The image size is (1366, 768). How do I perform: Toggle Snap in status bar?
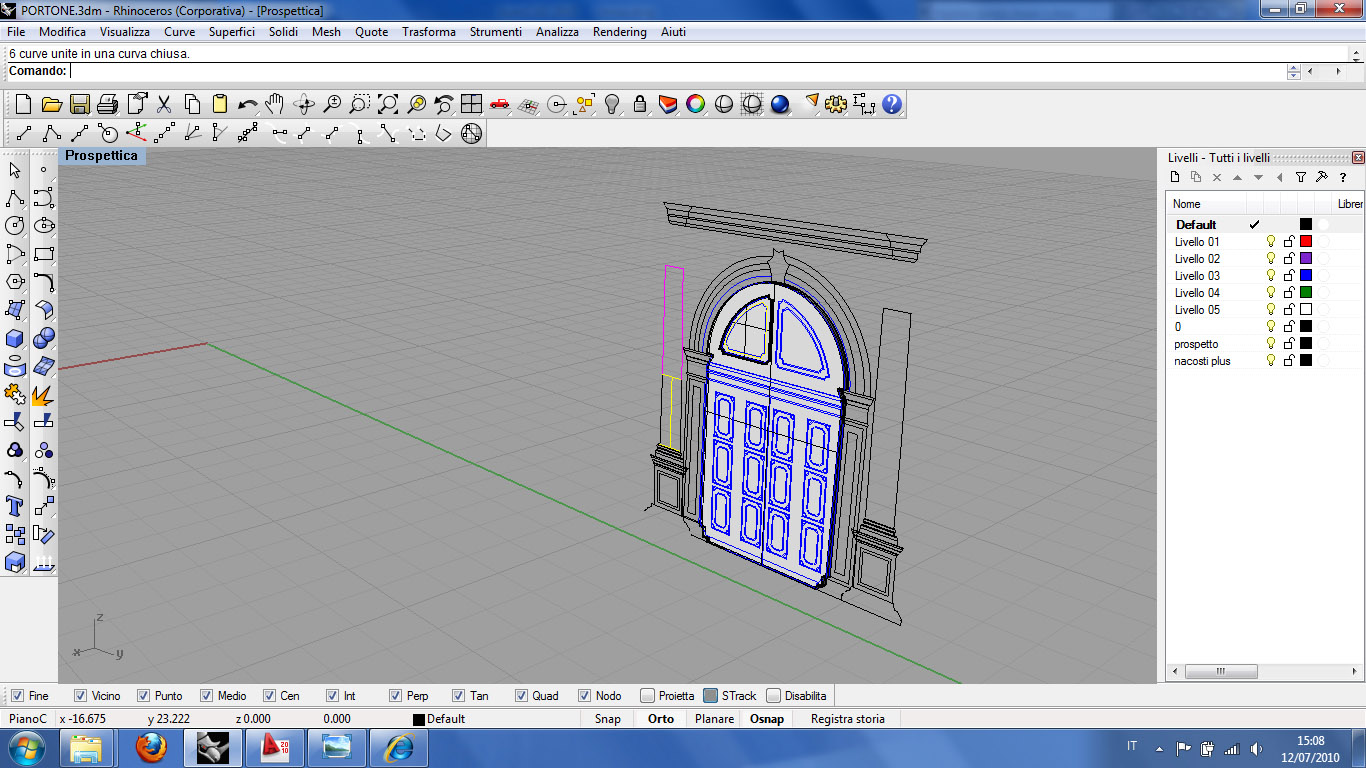click(608, 719)
